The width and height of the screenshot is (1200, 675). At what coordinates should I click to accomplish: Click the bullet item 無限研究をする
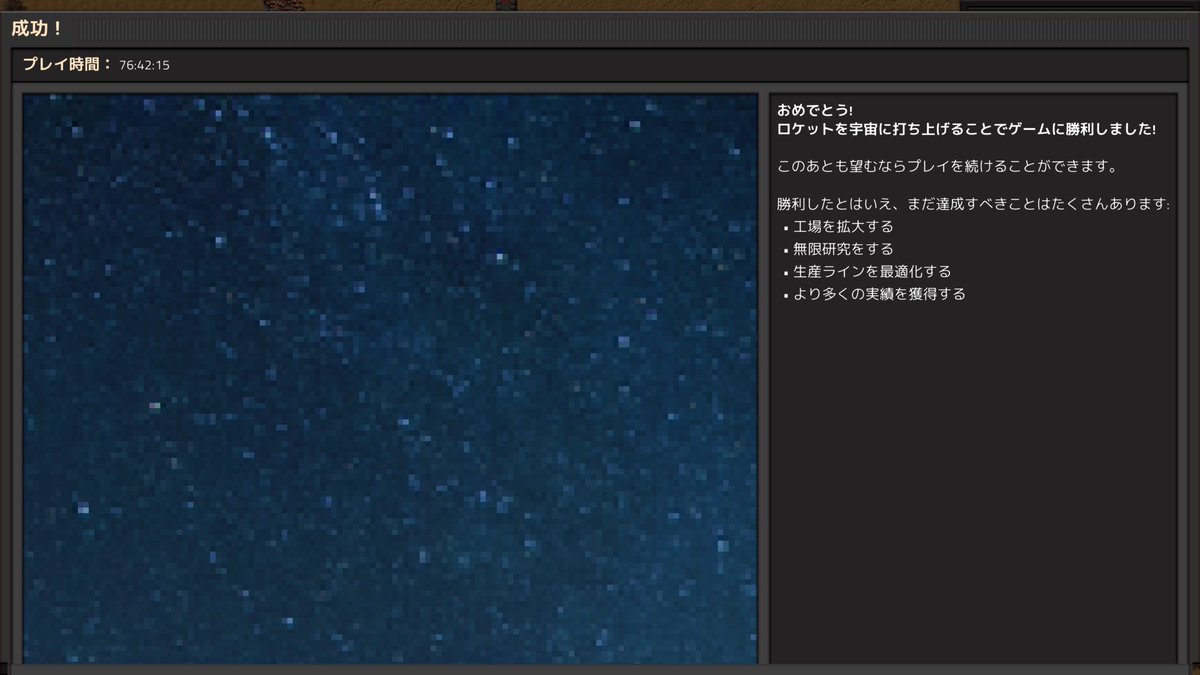coord(843,249)
